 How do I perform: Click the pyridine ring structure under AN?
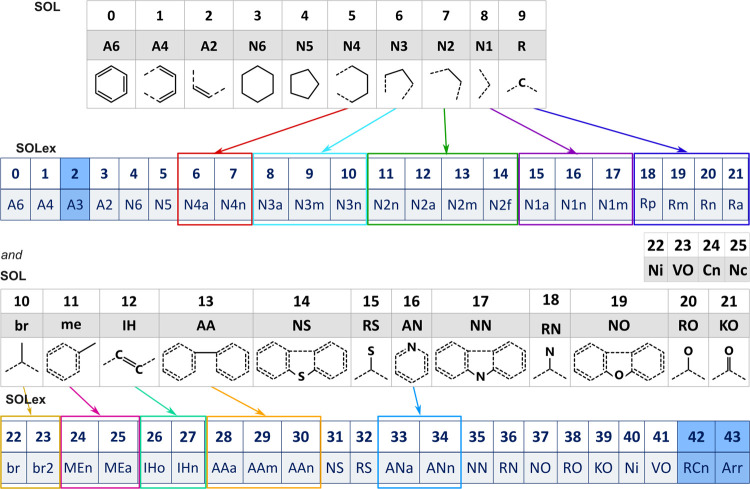pos(411,362)
